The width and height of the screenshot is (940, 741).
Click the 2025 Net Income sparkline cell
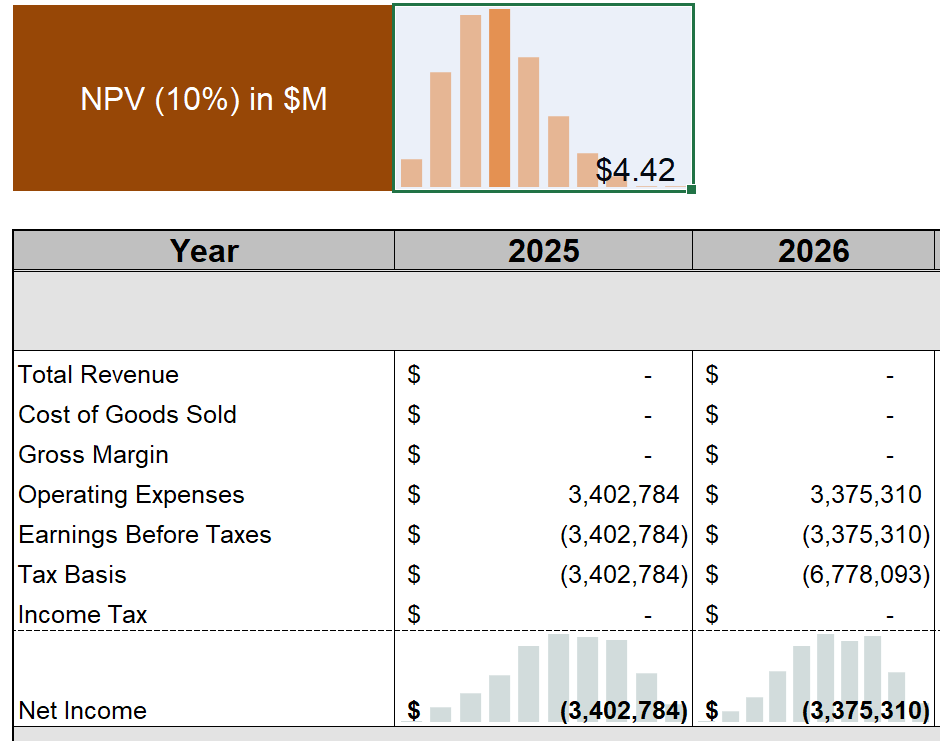point(543,680)
